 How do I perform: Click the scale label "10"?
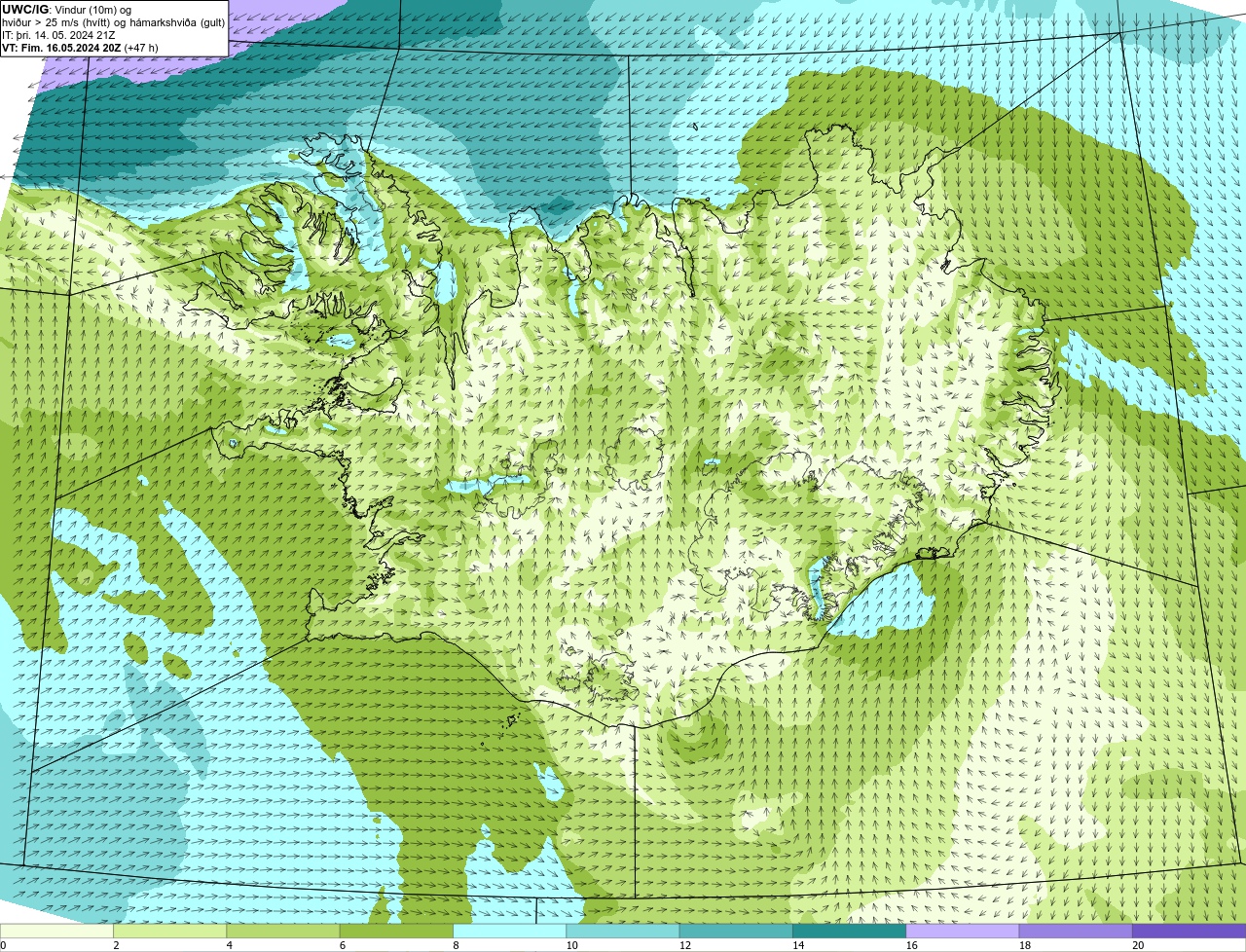[571, 945]
